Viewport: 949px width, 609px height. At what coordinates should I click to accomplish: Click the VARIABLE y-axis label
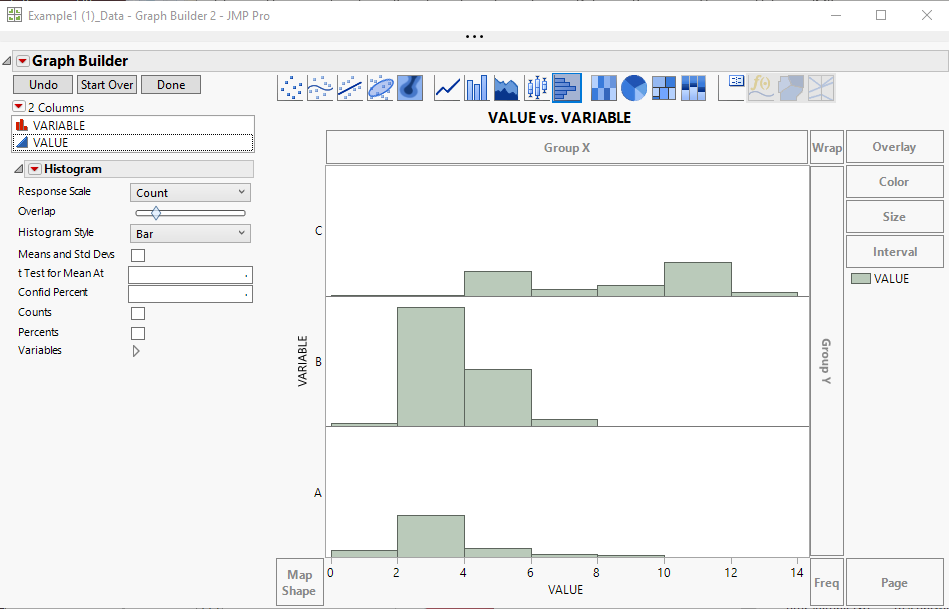(303, 361)
